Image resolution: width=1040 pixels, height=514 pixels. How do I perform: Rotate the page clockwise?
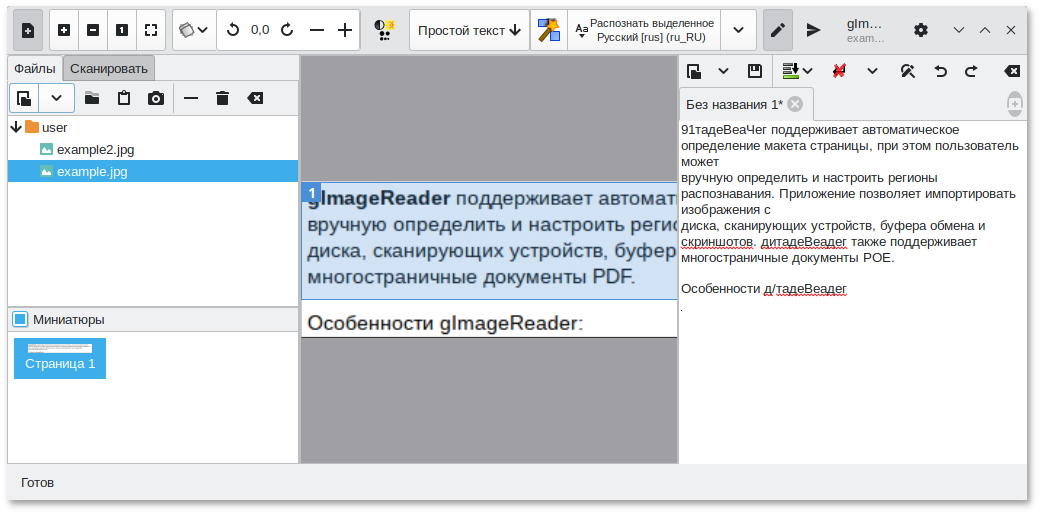pyautogui.click(x=287, y=30)
